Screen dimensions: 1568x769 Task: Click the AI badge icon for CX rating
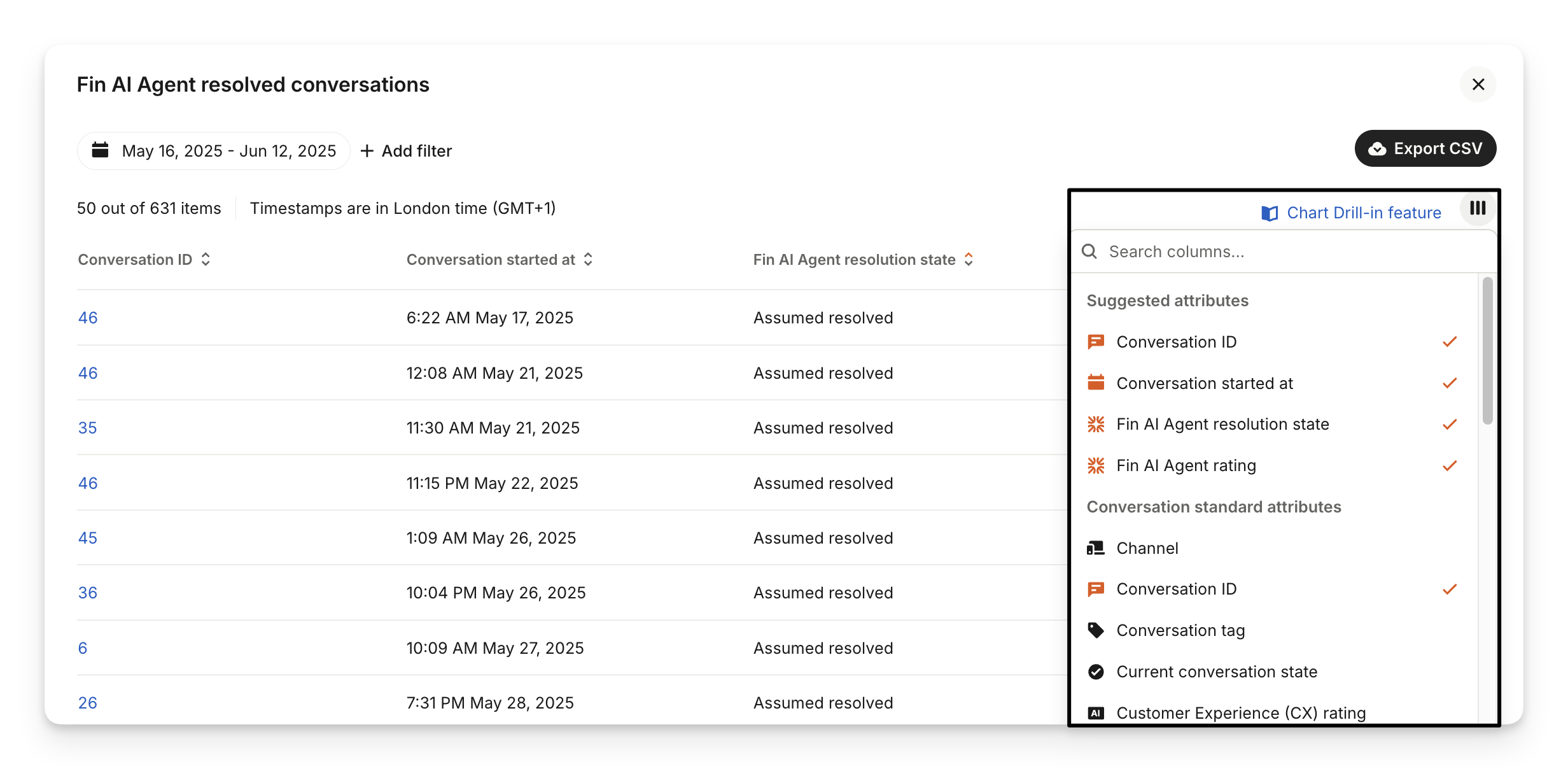1096,713
